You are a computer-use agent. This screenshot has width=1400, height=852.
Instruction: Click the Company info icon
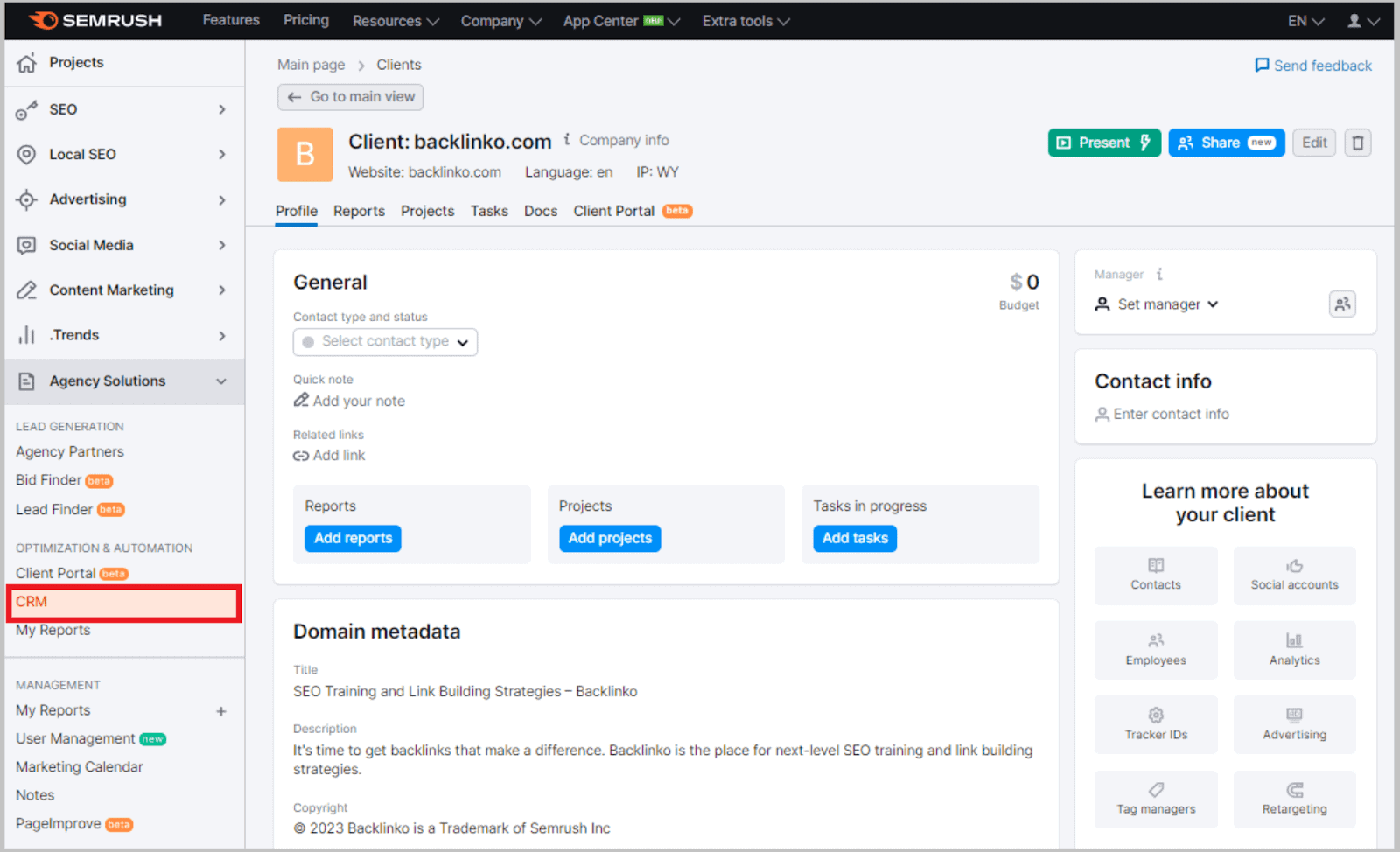pos(567,139)
